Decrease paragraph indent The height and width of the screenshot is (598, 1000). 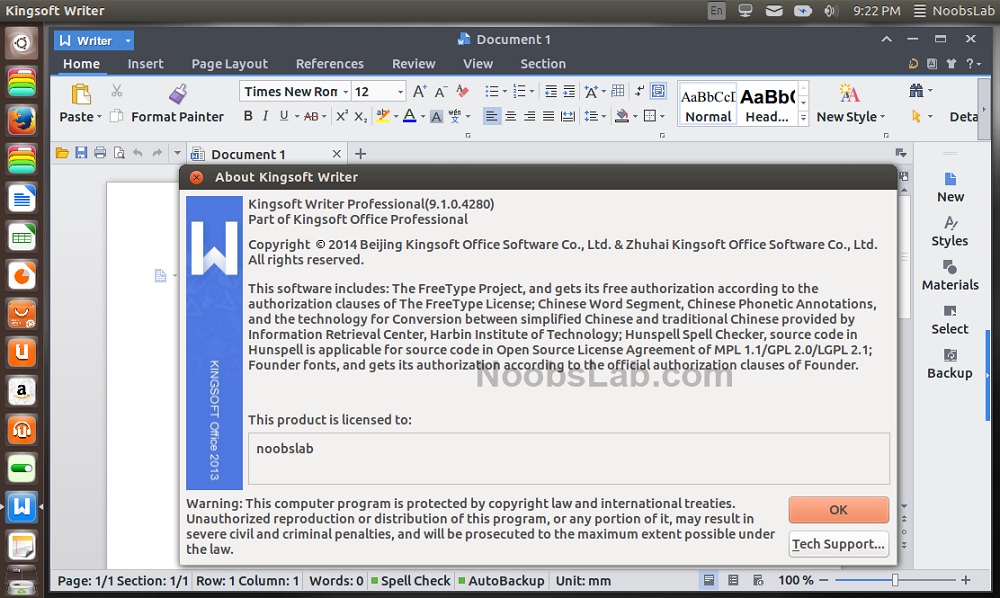(x=551, y=91)
